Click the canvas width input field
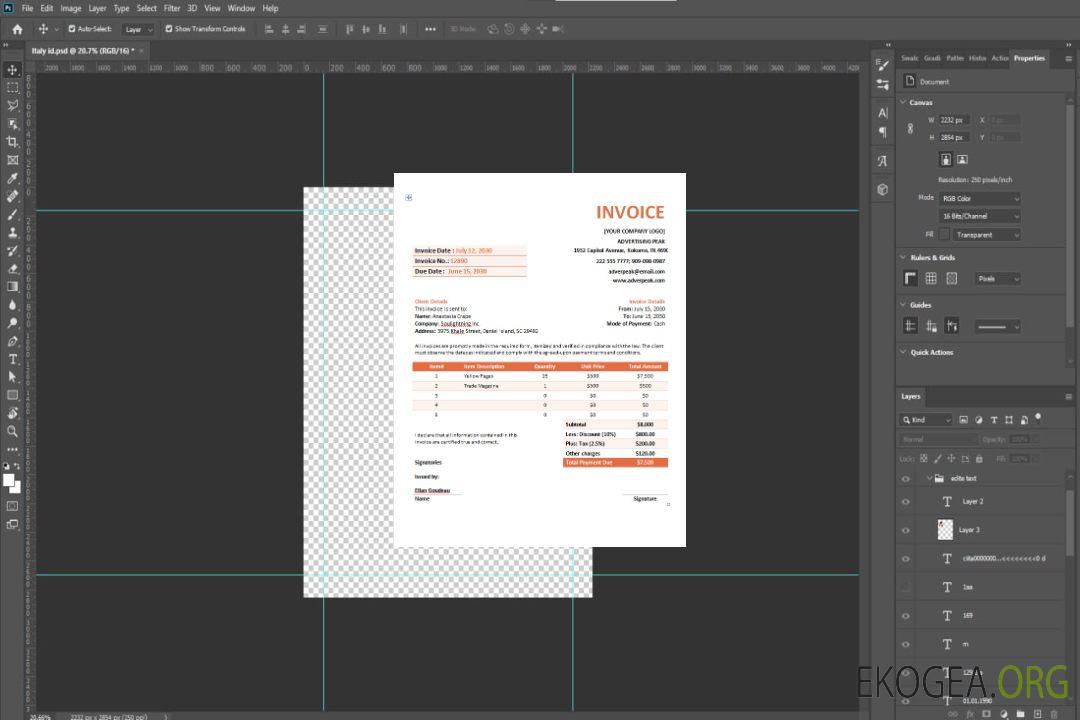Screen dimensions: 1080x720 [x=954, y=120]
